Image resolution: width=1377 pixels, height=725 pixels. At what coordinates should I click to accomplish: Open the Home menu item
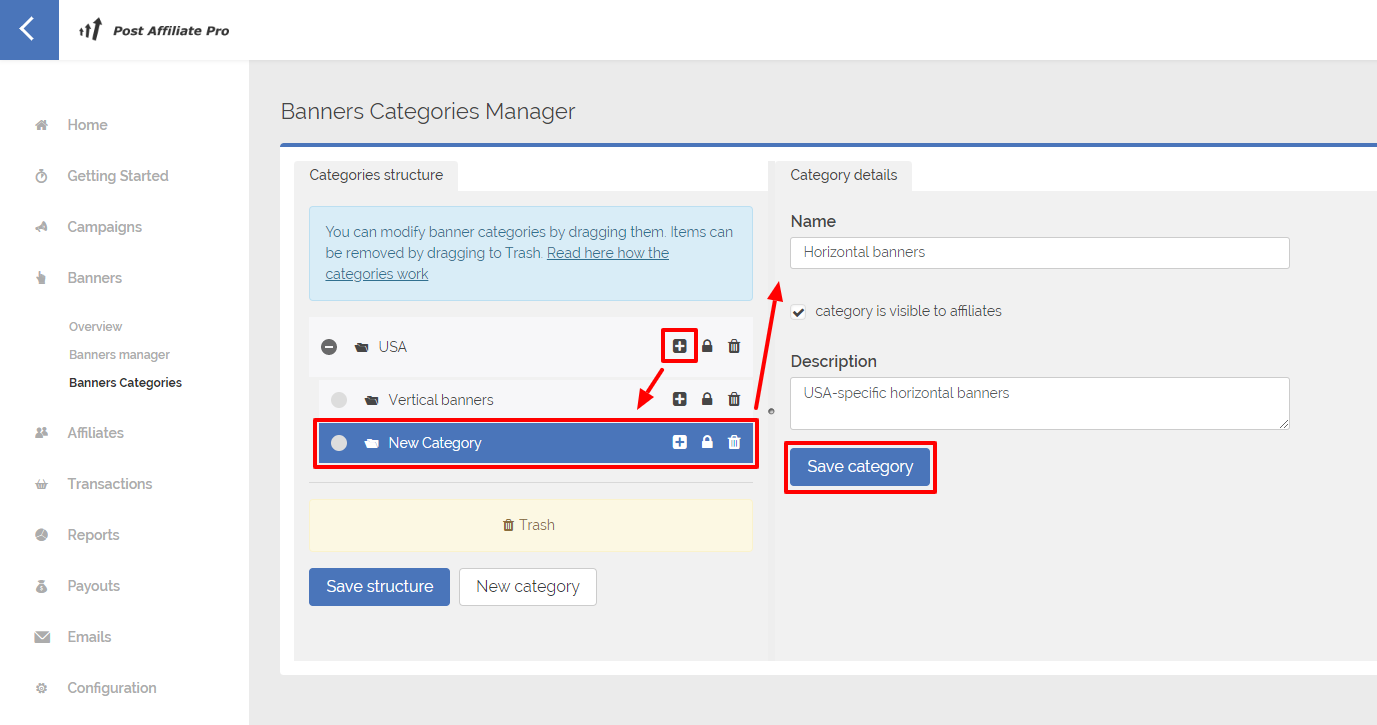click(87, 125)
